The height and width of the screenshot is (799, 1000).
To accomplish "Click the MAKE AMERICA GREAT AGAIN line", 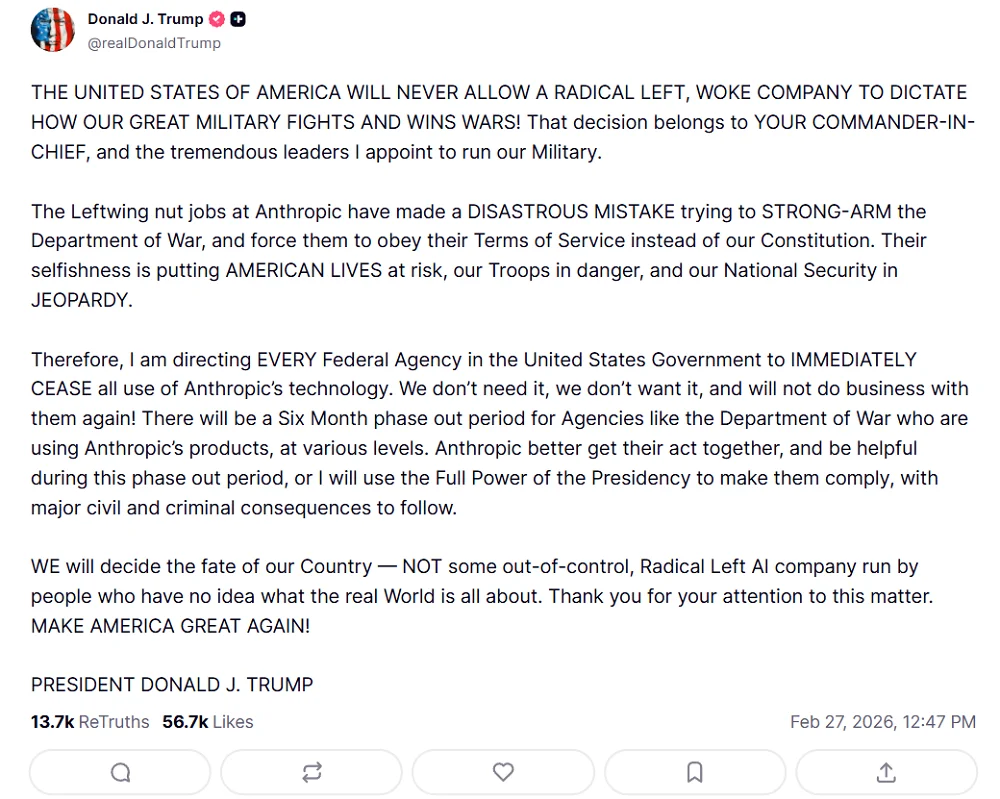I will point(170,626).
